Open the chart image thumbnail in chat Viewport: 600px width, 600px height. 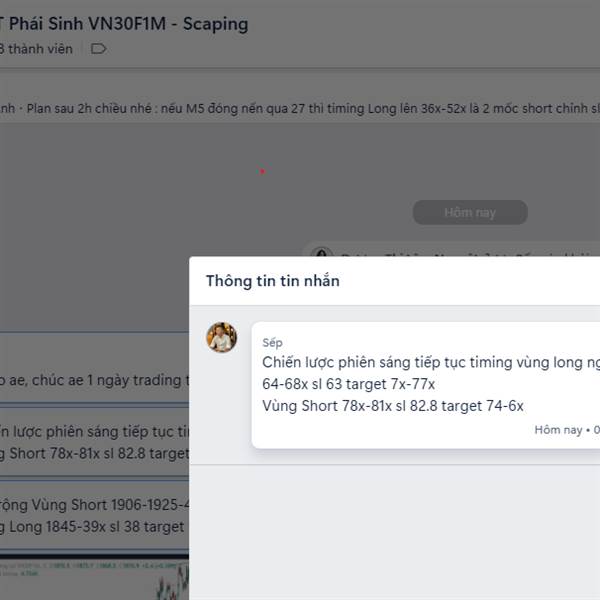point(94,578)
